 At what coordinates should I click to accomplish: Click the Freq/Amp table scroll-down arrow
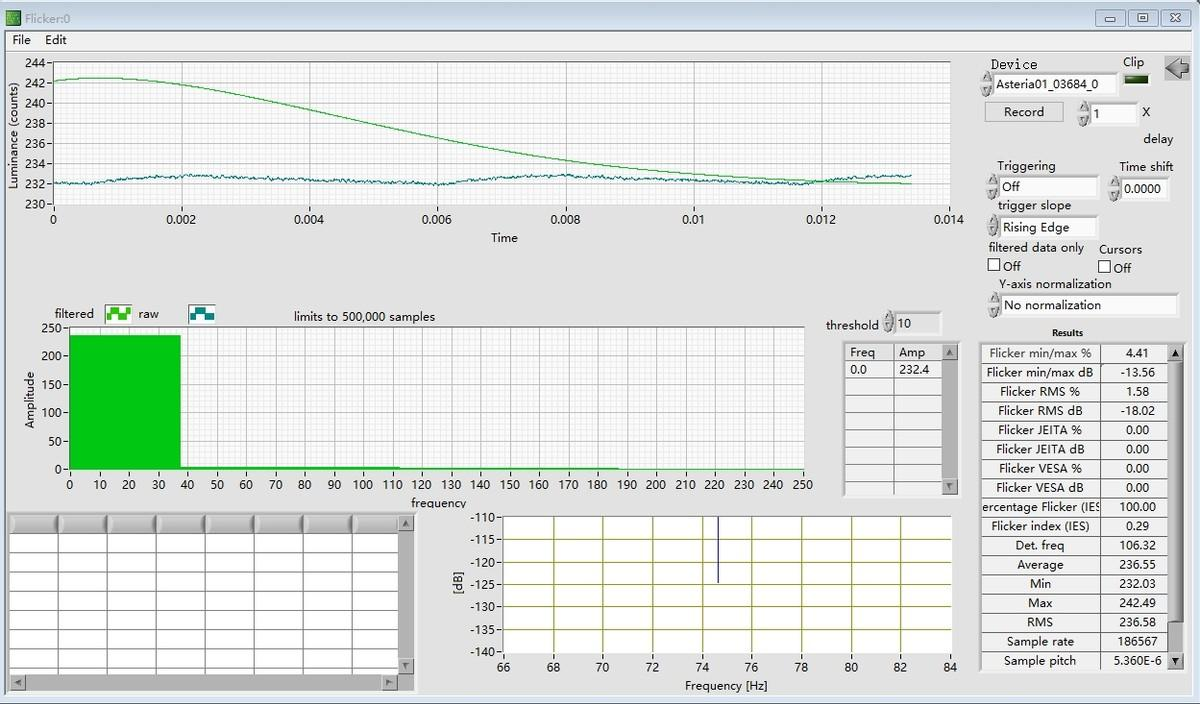pos(950,486)
